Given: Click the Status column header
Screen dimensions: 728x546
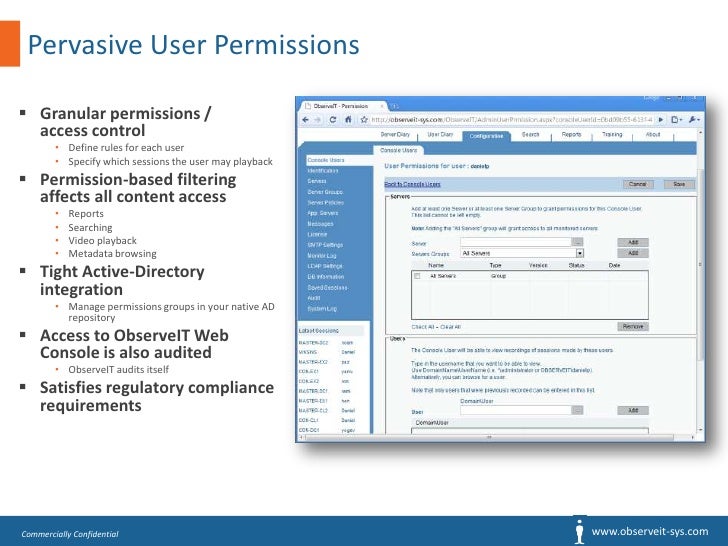Looking at the screenshot, I should point(576,266).
